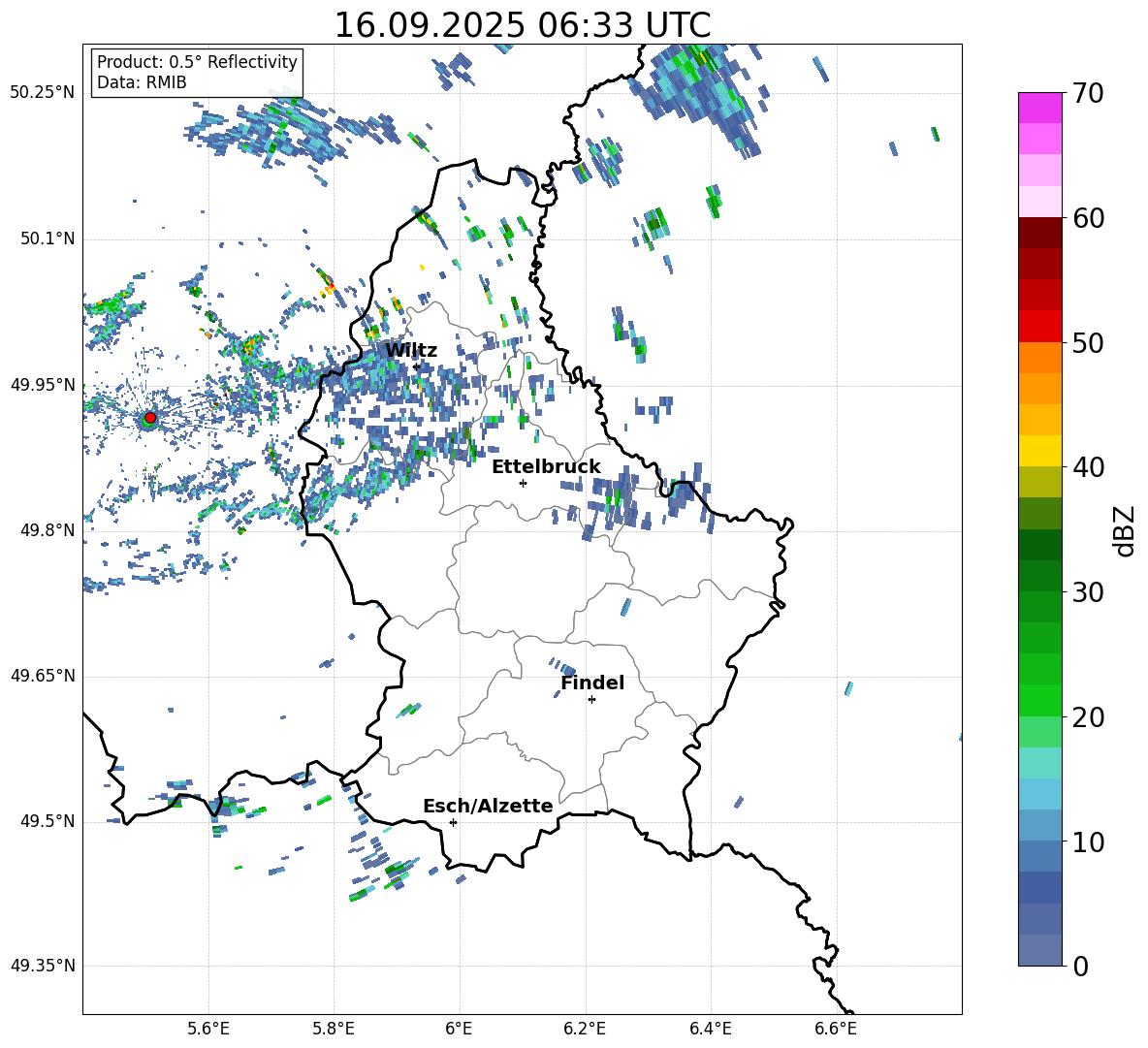Image resolution: width=1148 pixels, height=1048 pixels.
Task: Click the Findel station cross marker
Action: coord(591,700)
